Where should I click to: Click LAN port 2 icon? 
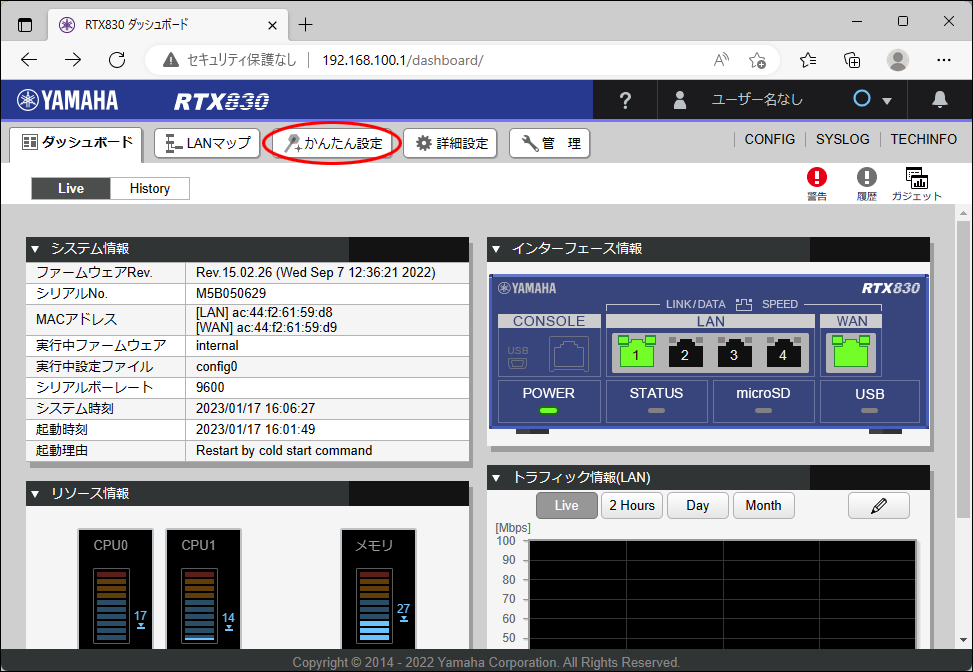pyautogui.click(x=686, y=352)
